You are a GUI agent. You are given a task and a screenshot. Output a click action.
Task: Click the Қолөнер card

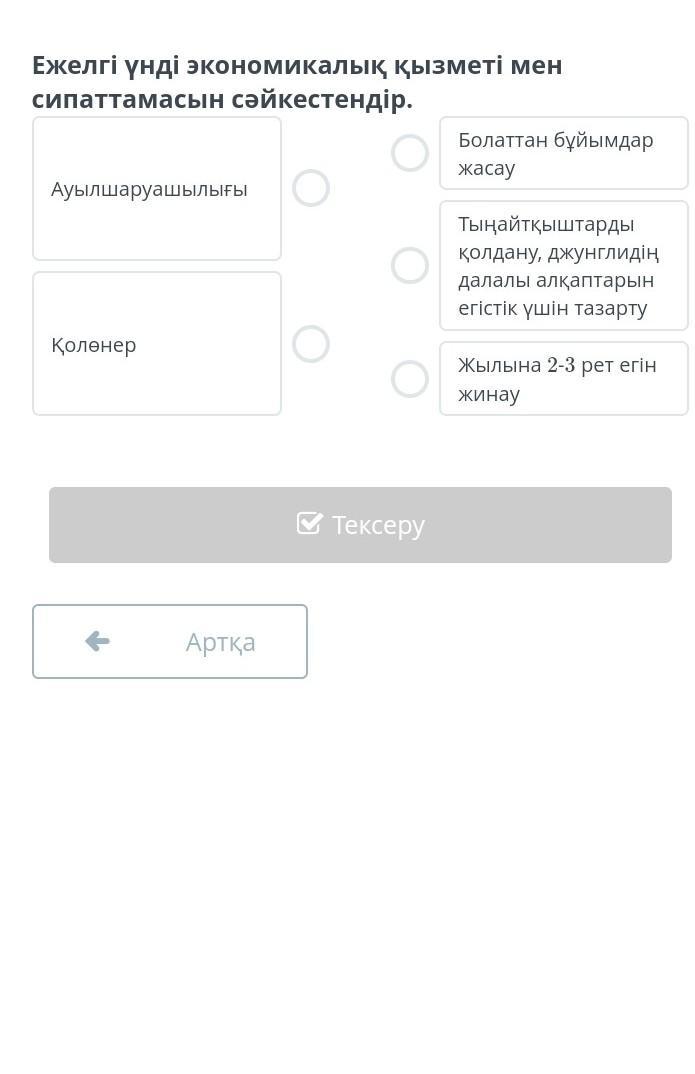pyautogui.click(x=157, y=344)
